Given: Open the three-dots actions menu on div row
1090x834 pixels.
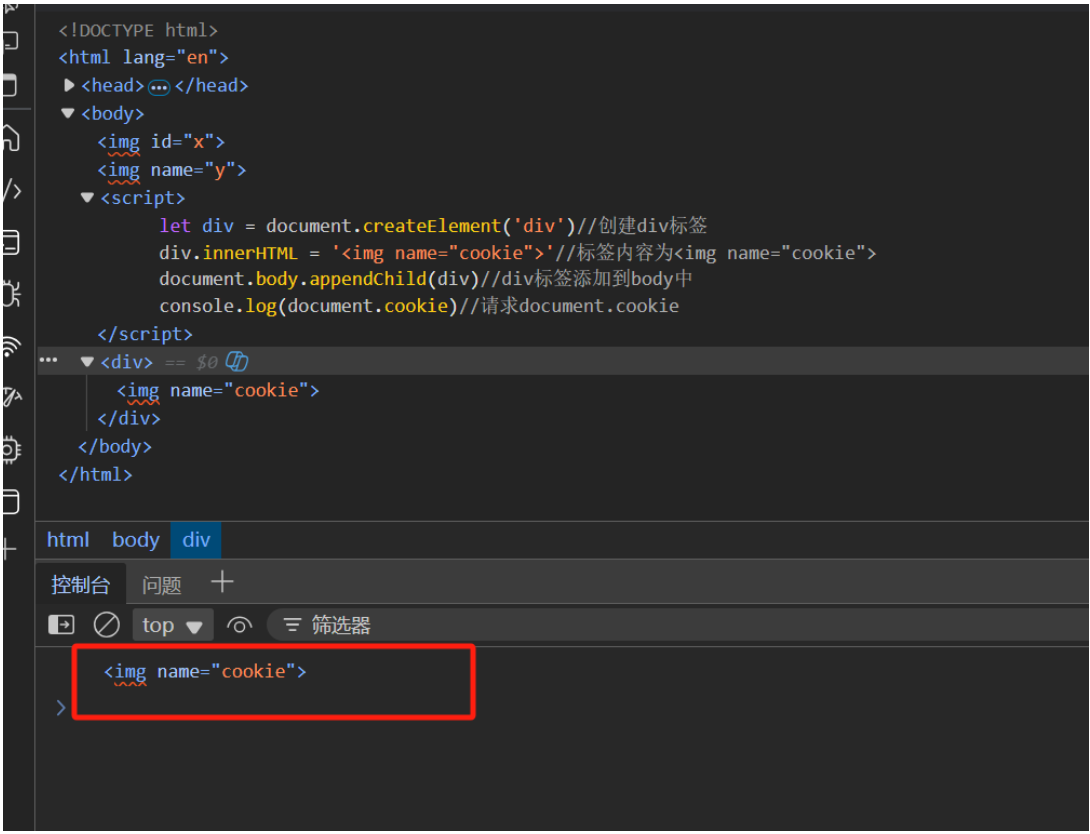Looking at the screenshot, I should coord(49,360).
